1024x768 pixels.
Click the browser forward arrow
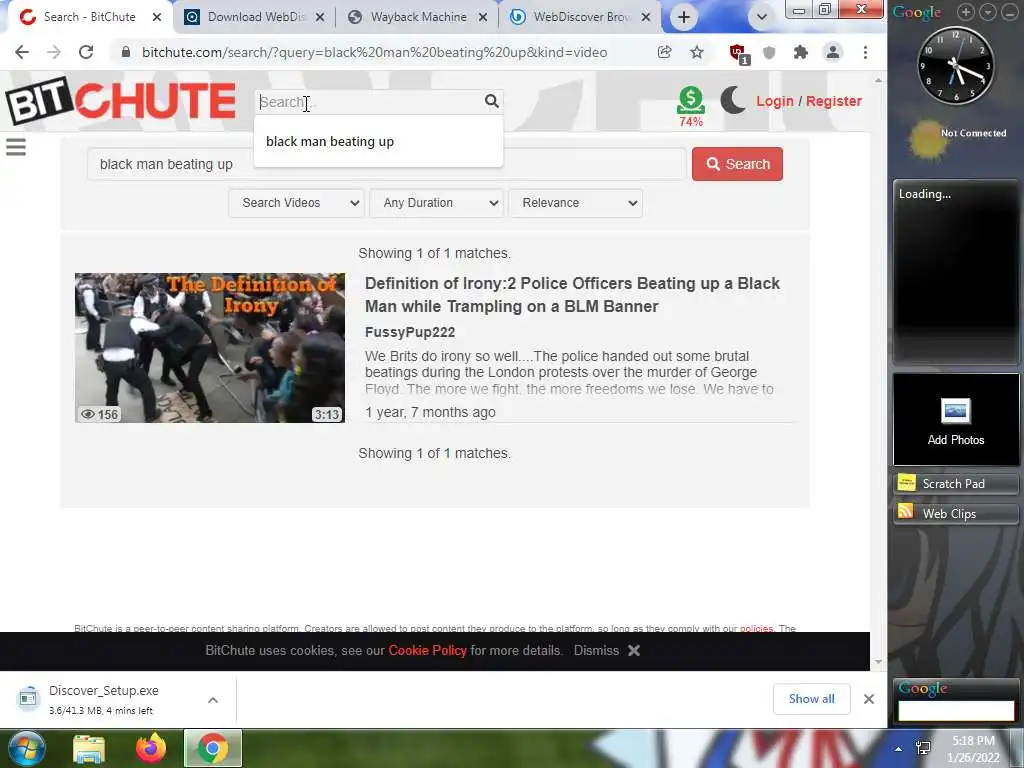click(54, 52)
